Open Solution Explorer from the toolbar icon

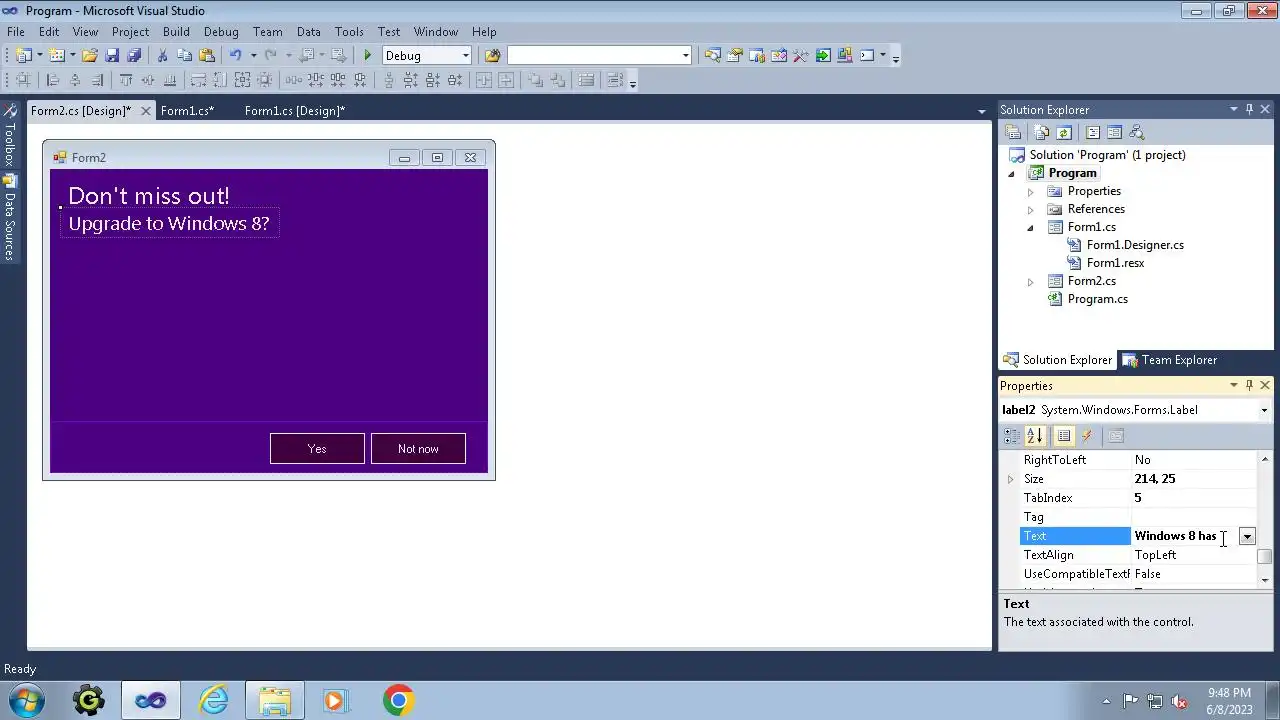[713, 56]
